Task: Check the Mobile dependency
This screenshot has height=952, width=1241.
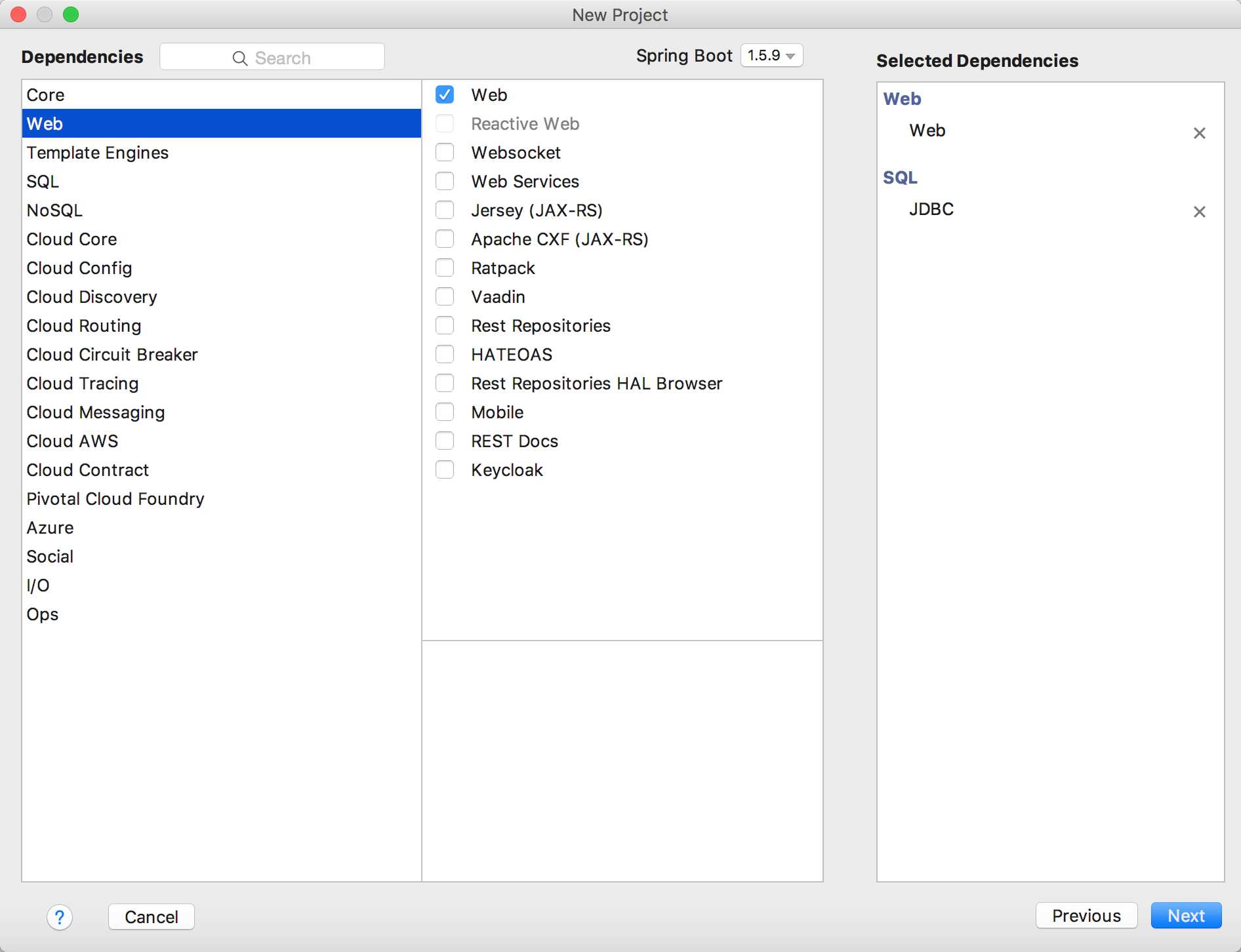Action: [x=445, y=412]
